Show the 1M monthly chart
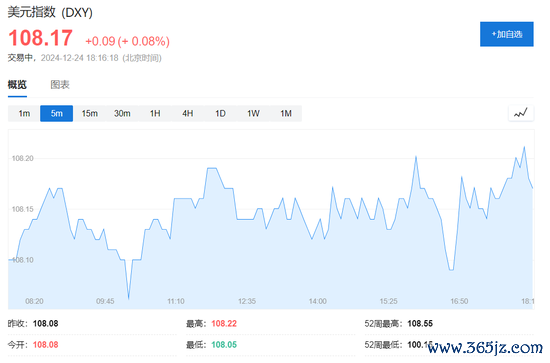This screenshot has height=363, width=550. coord(286,113)
